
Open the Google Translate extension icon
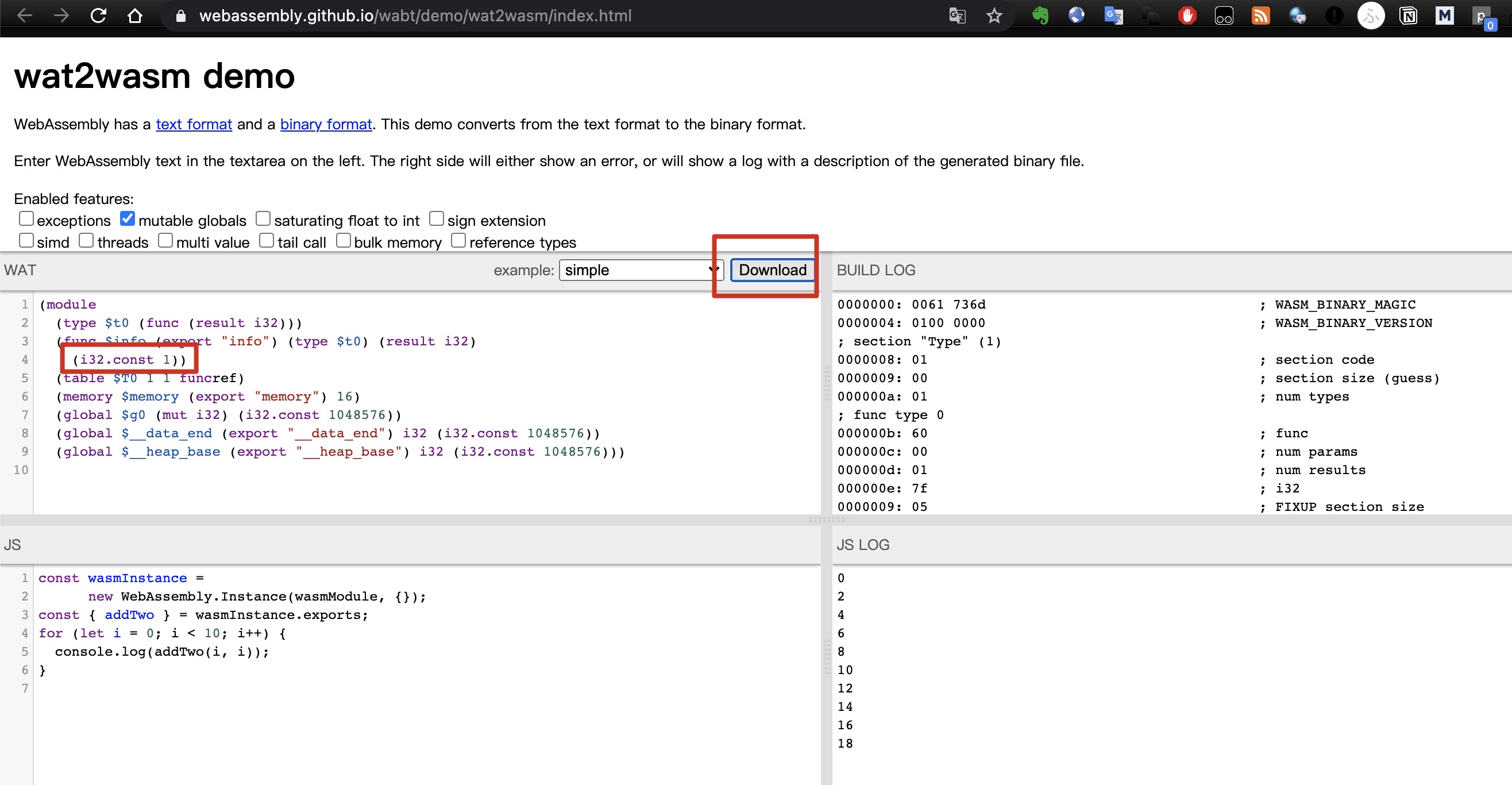coord(1113,16)
